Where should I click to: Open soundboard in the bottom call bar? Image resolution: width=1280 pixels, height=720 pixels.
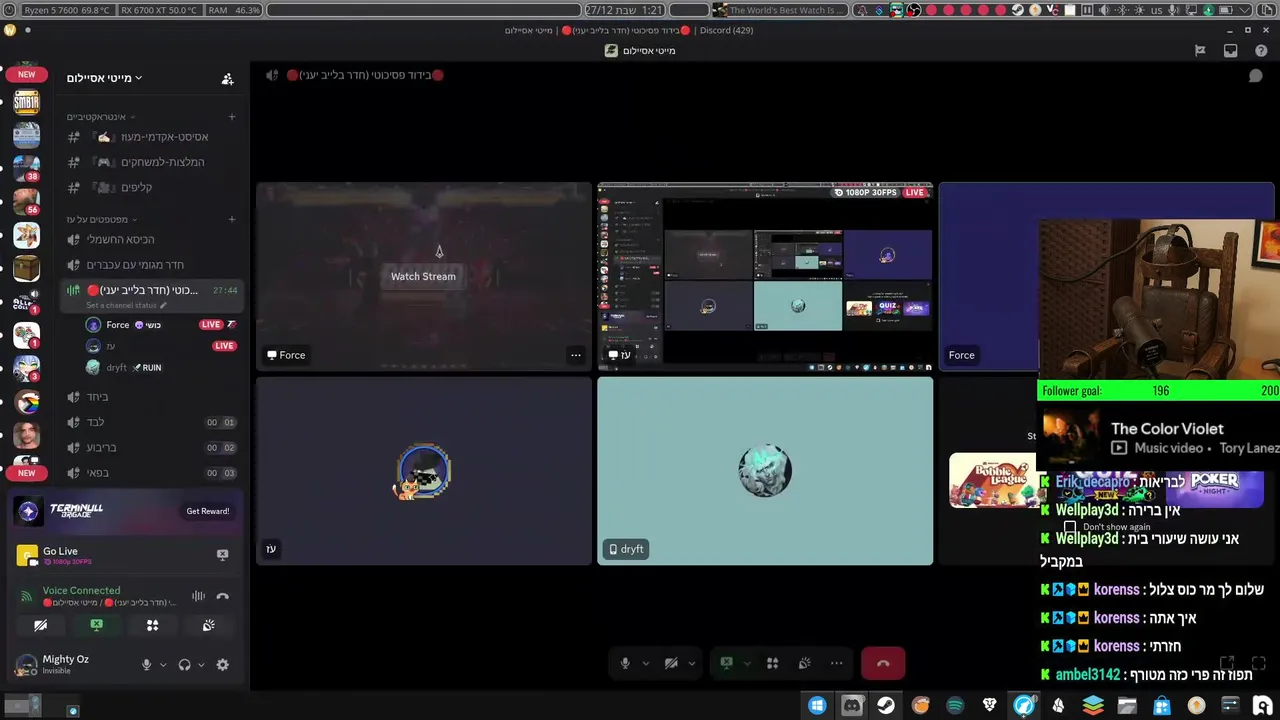pyautogui.click(x=804, y=663)
